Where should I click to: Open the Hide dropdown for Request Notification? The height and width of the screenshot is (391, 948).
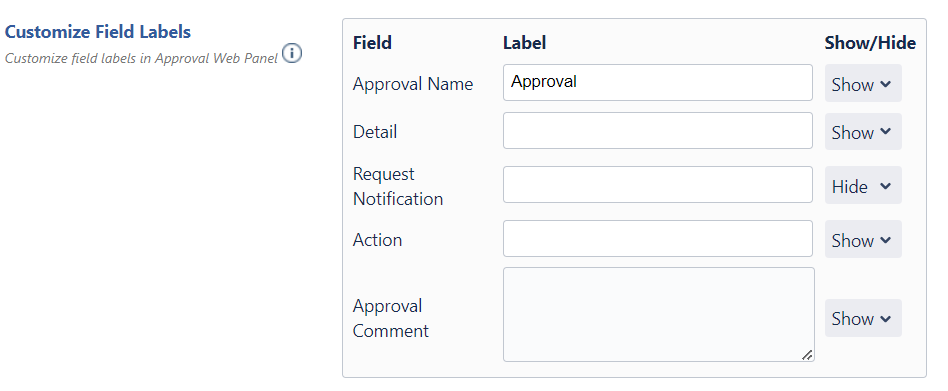[863, 186]
